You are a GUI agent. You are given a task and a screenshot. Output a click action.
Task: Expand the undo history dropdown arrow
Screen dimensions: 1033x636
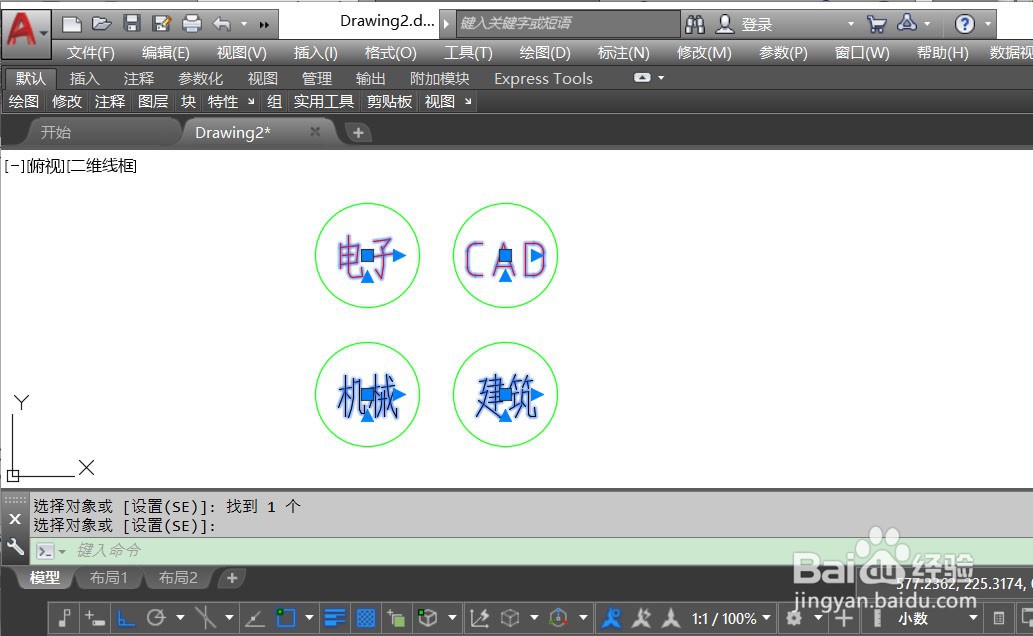244,24
